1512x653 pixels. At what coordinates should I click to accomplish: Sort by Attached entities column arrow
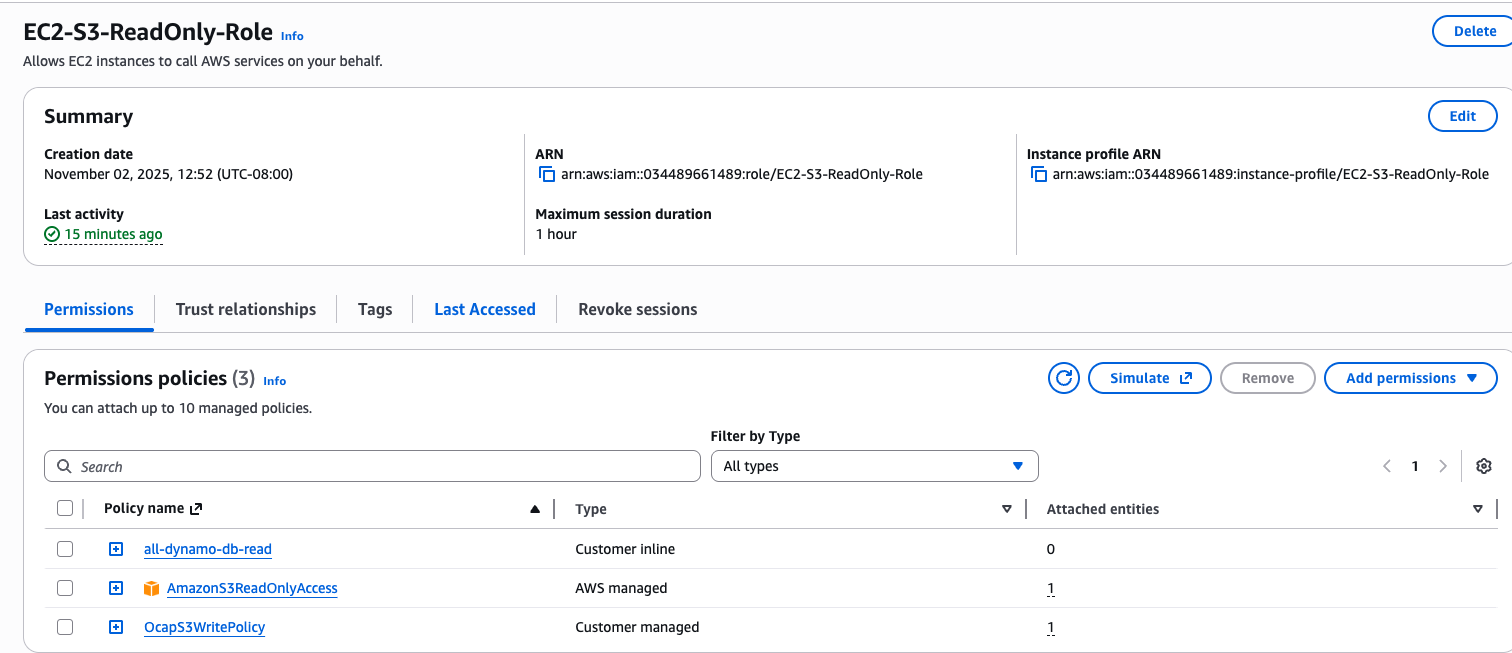click(x=1477, y=509)
